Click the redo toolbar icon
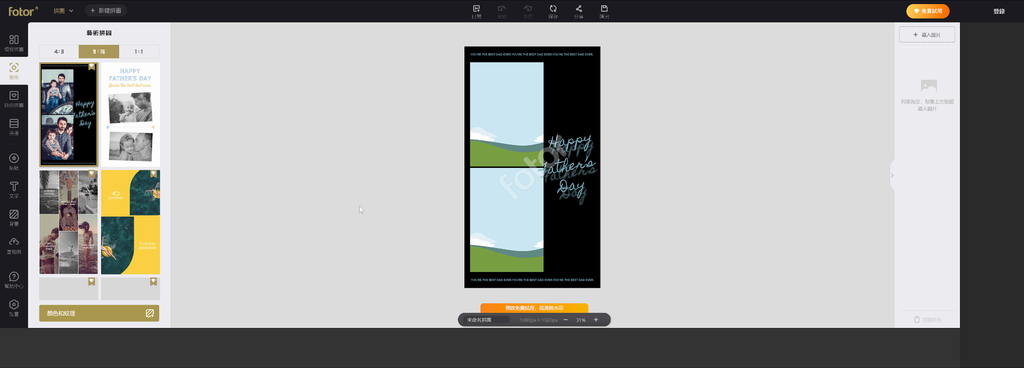 pyautogui.click(x=528, y=11)
